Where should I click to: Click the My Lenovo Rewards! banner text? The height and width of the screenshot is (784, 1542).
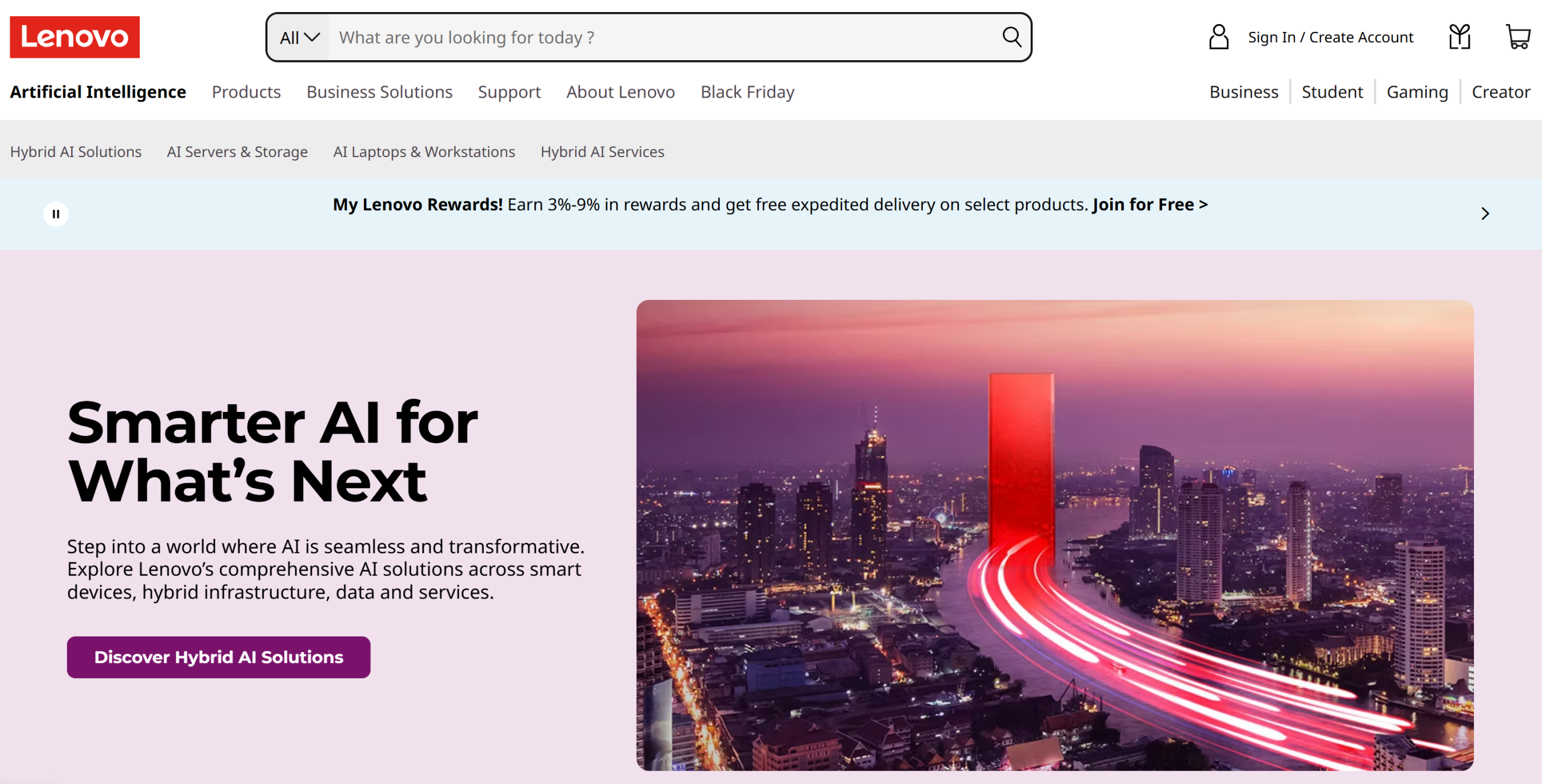click(417, 205)
